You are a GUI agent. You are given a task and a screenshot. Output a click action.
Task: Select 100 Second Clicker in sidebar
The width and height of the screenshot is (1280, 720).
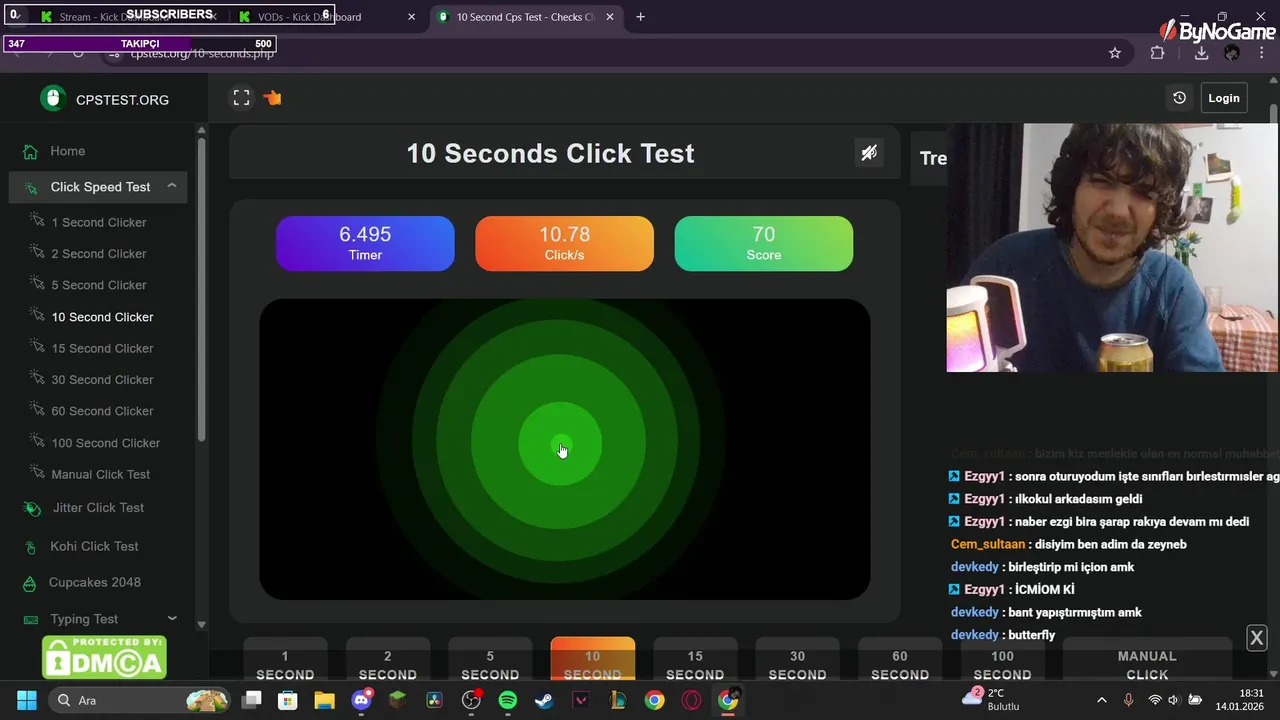click(x=105, y=443)
